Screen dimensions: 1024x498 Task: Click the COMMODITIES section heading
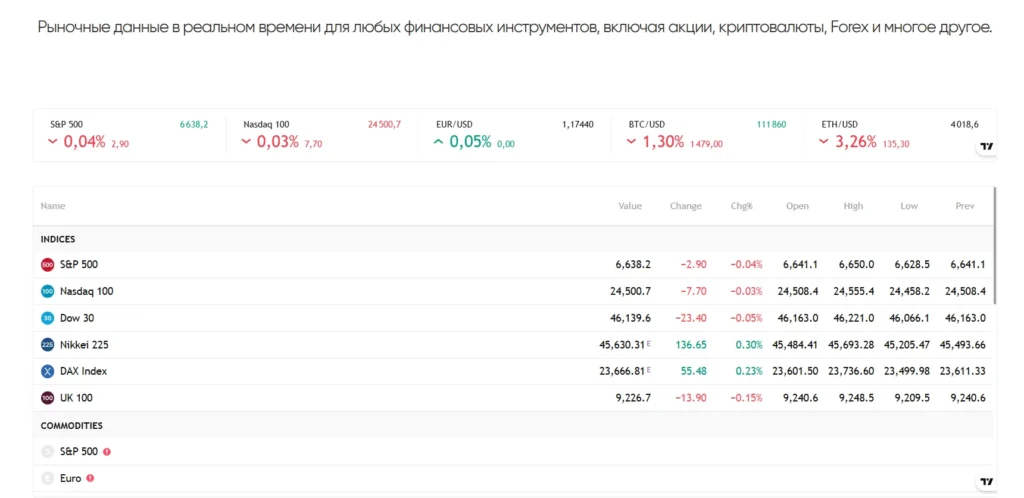click(72, 426)
